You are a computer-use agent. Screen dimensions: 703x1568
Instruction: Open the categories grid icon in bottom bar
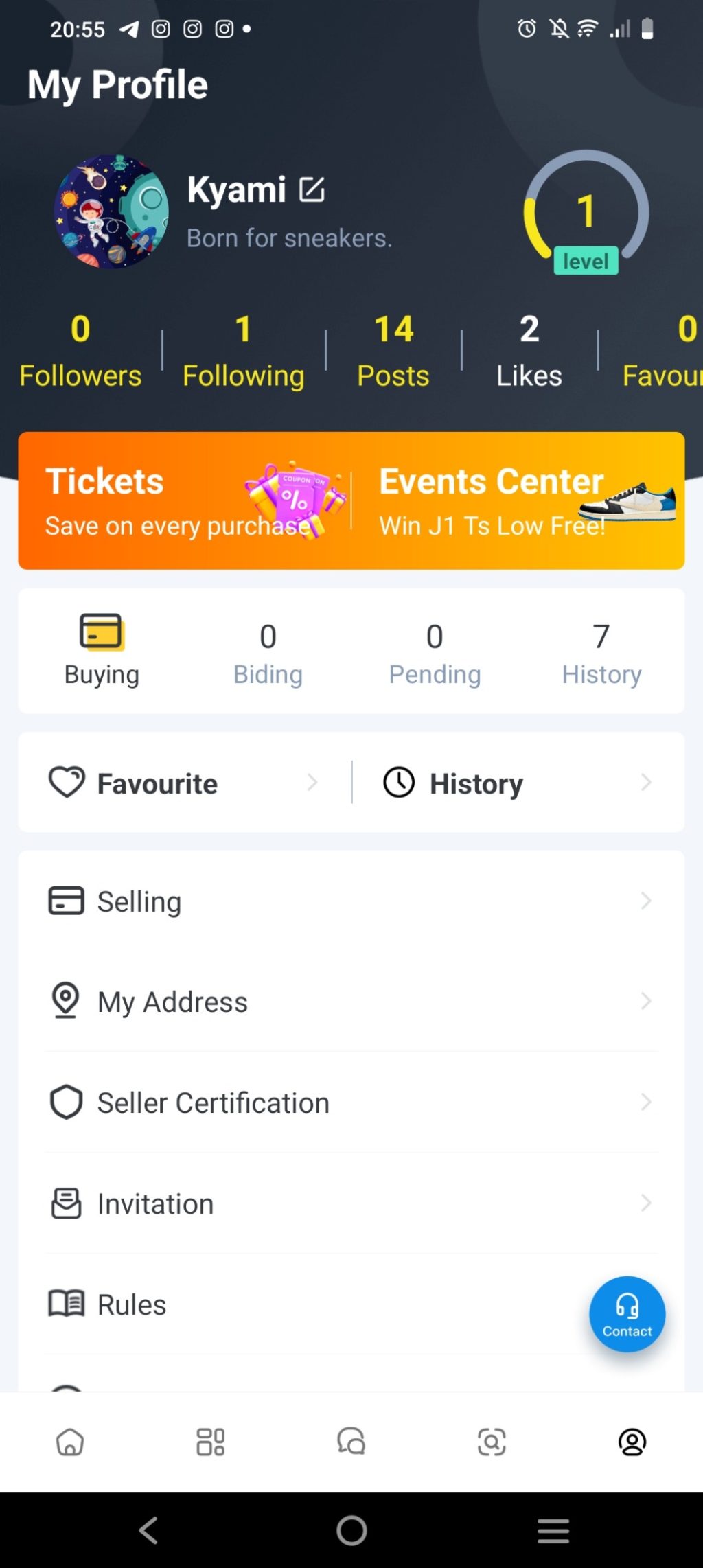click(210, 1442)
